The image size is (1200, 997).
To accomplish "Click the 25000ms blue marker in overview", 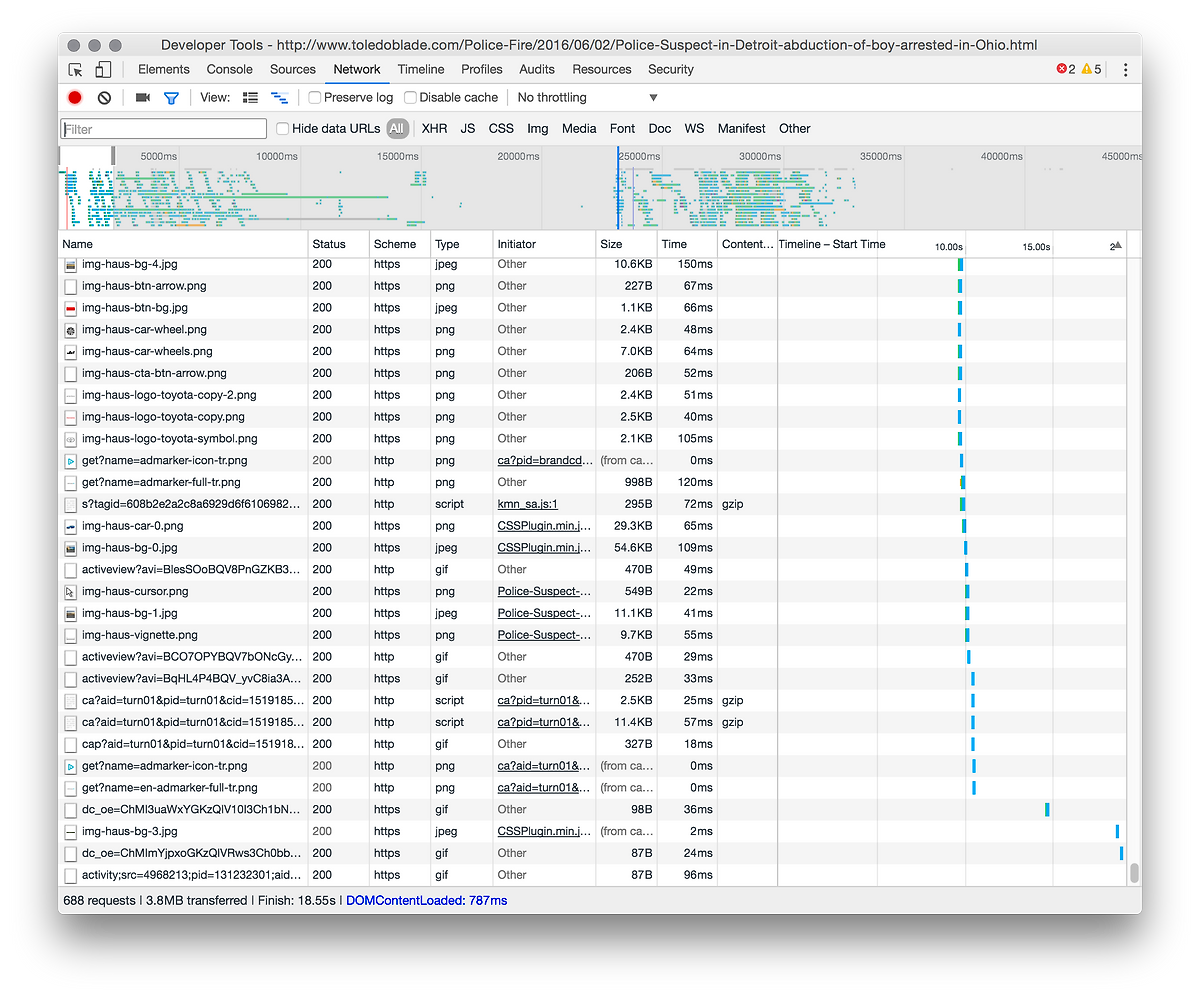I will [x=618, y=188].
